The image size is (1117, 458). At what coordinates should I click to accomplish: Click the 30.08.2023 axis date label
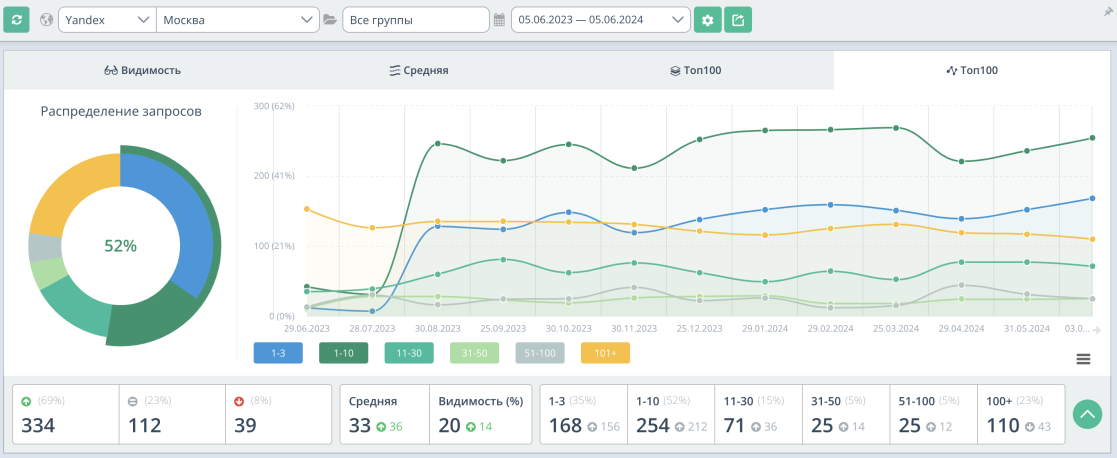pos(436,329)
